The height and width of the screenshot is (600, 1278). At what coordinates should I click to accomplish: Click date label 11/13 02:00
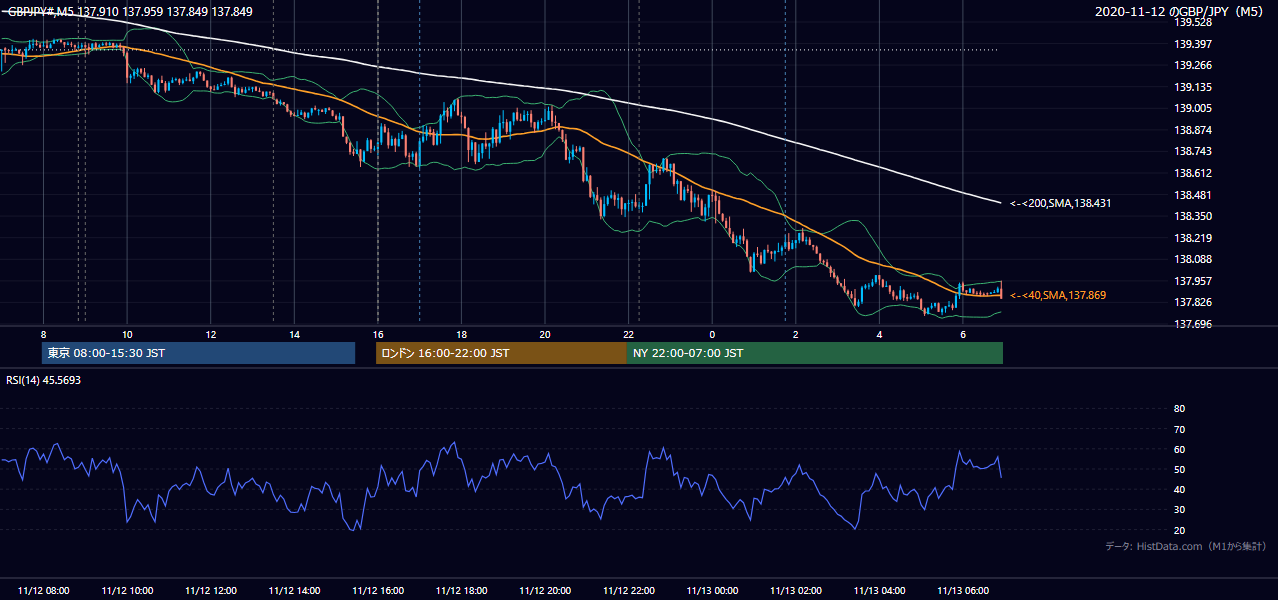796,591
